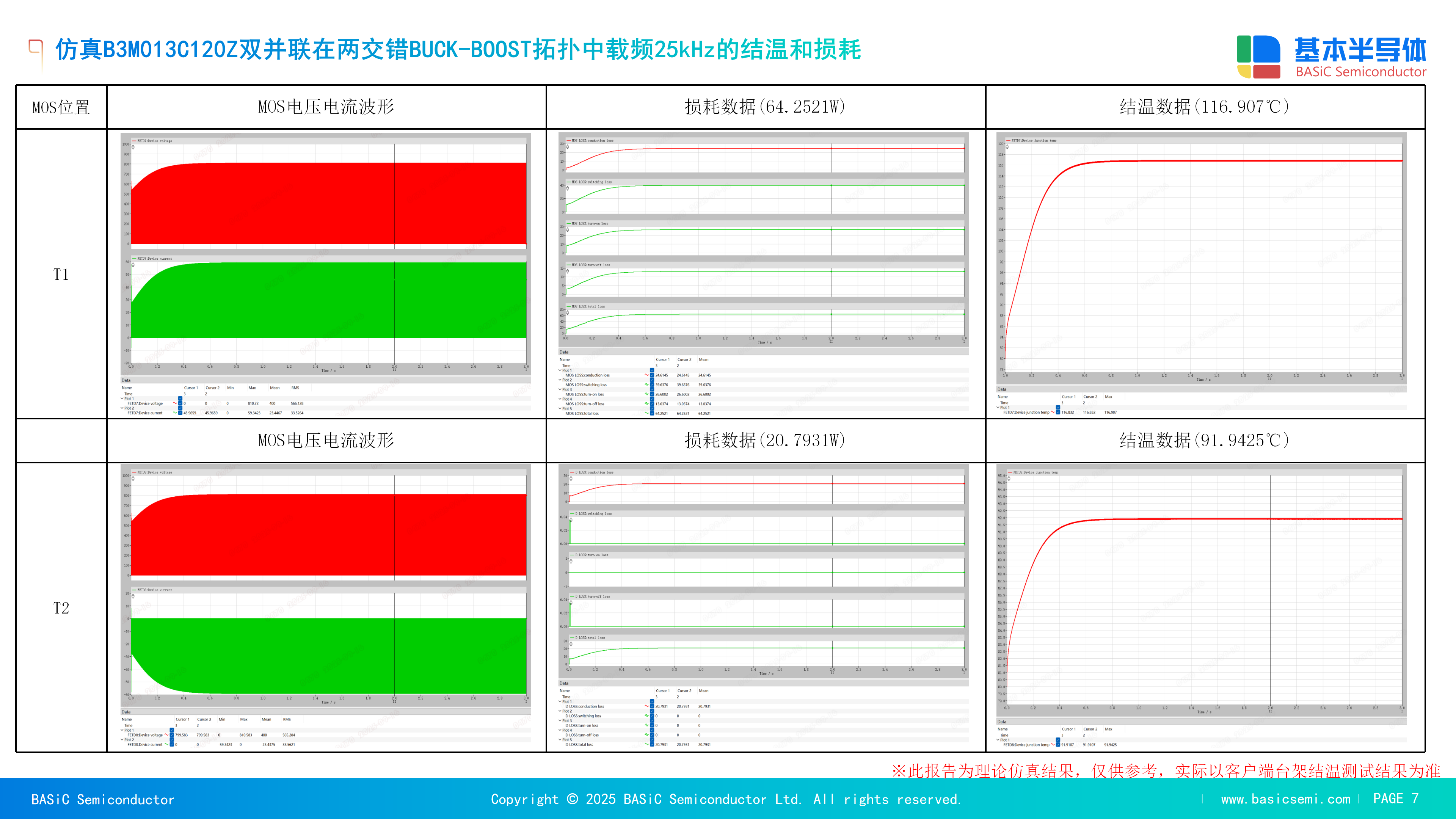Click value 810.72 in FETD7 voltage row

point(253,403)
